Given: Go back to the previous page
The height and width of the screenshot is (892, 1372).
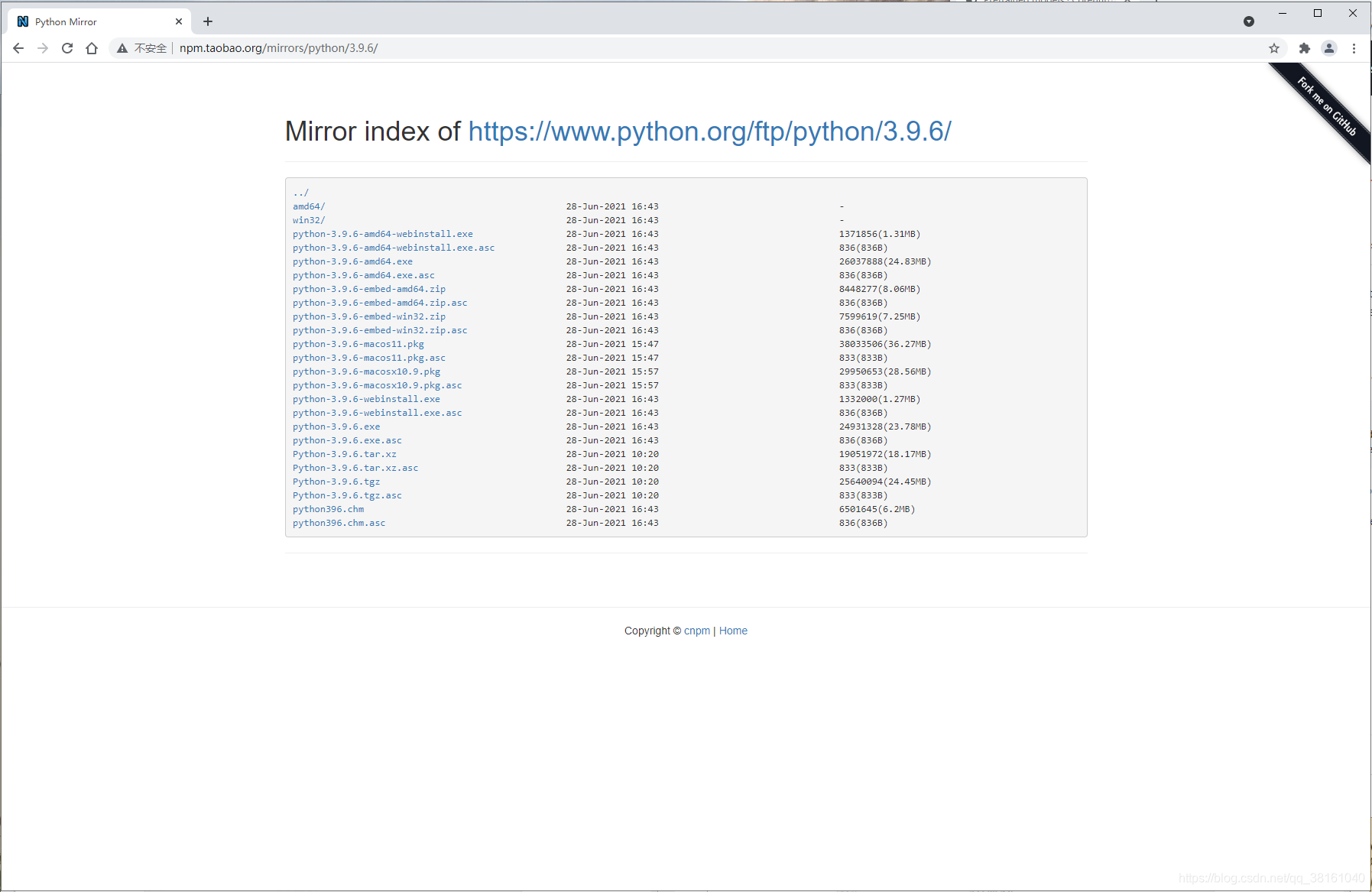Looking at the screenshot, I should click(18, 48).
